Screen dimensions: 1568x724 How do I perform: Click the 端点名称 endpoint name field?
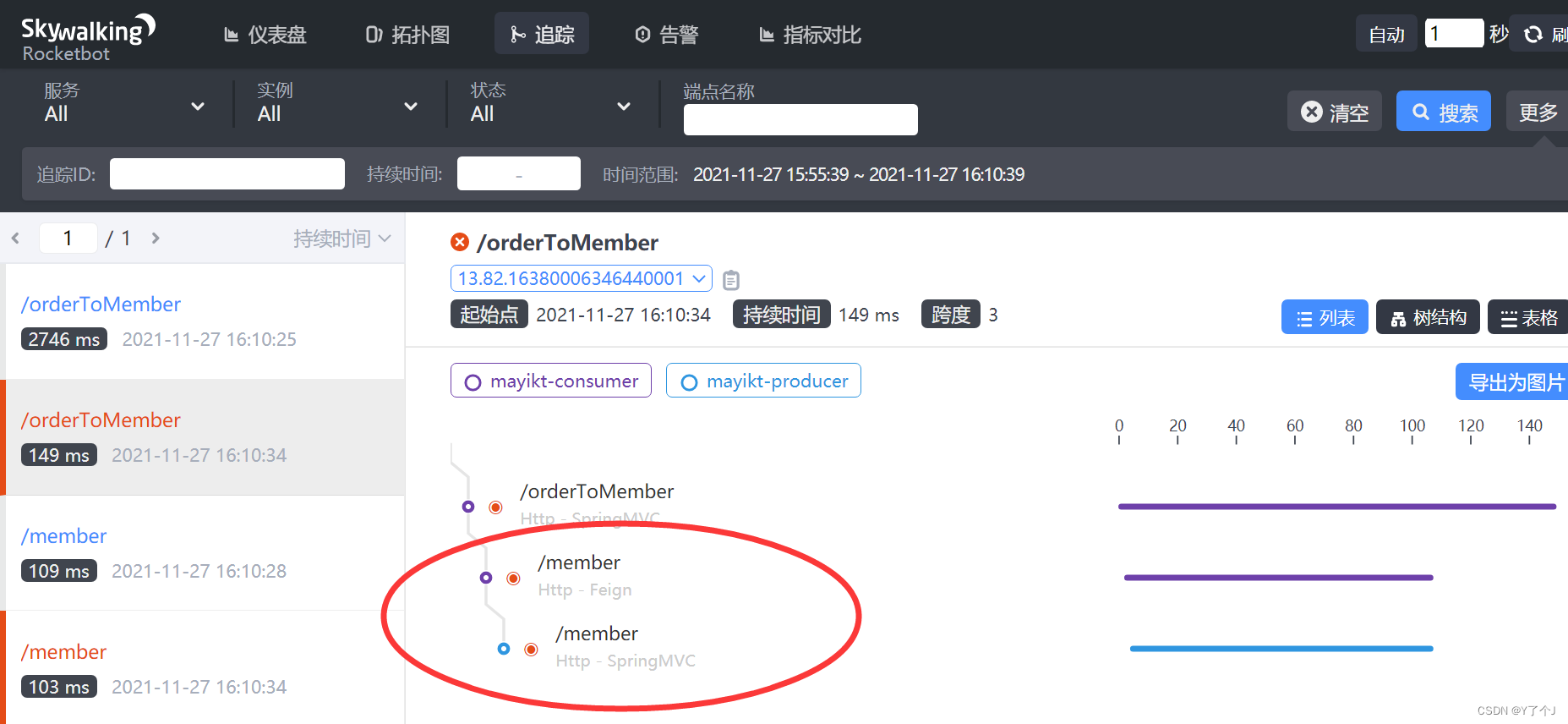click(x=800, y=119)
